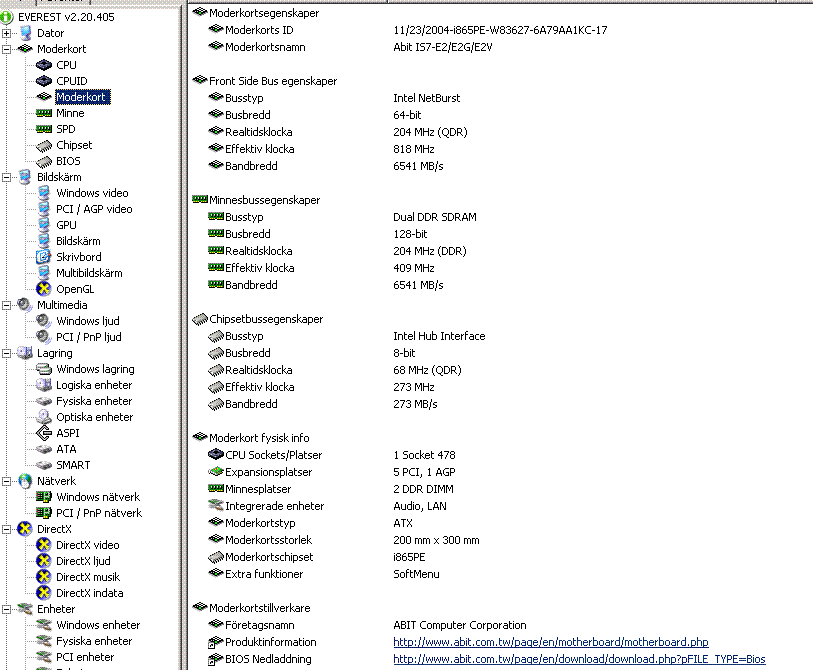Click the Chipset icon in tree
Viewport: 813px width, 670px height.
(x=44, y=146)
